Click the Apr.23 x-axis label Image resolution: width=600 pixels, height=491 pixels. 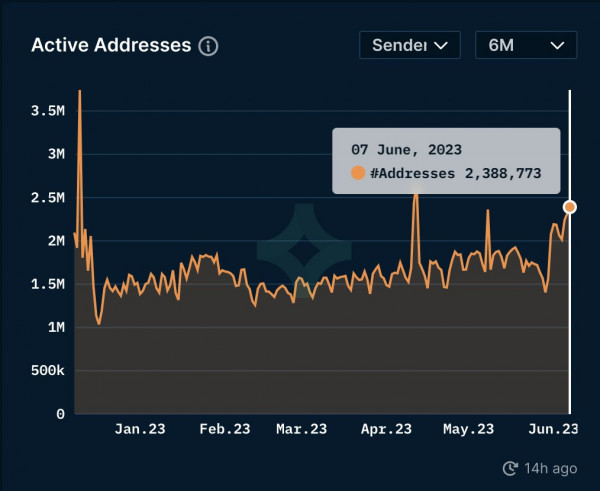[x=386, y=429]
